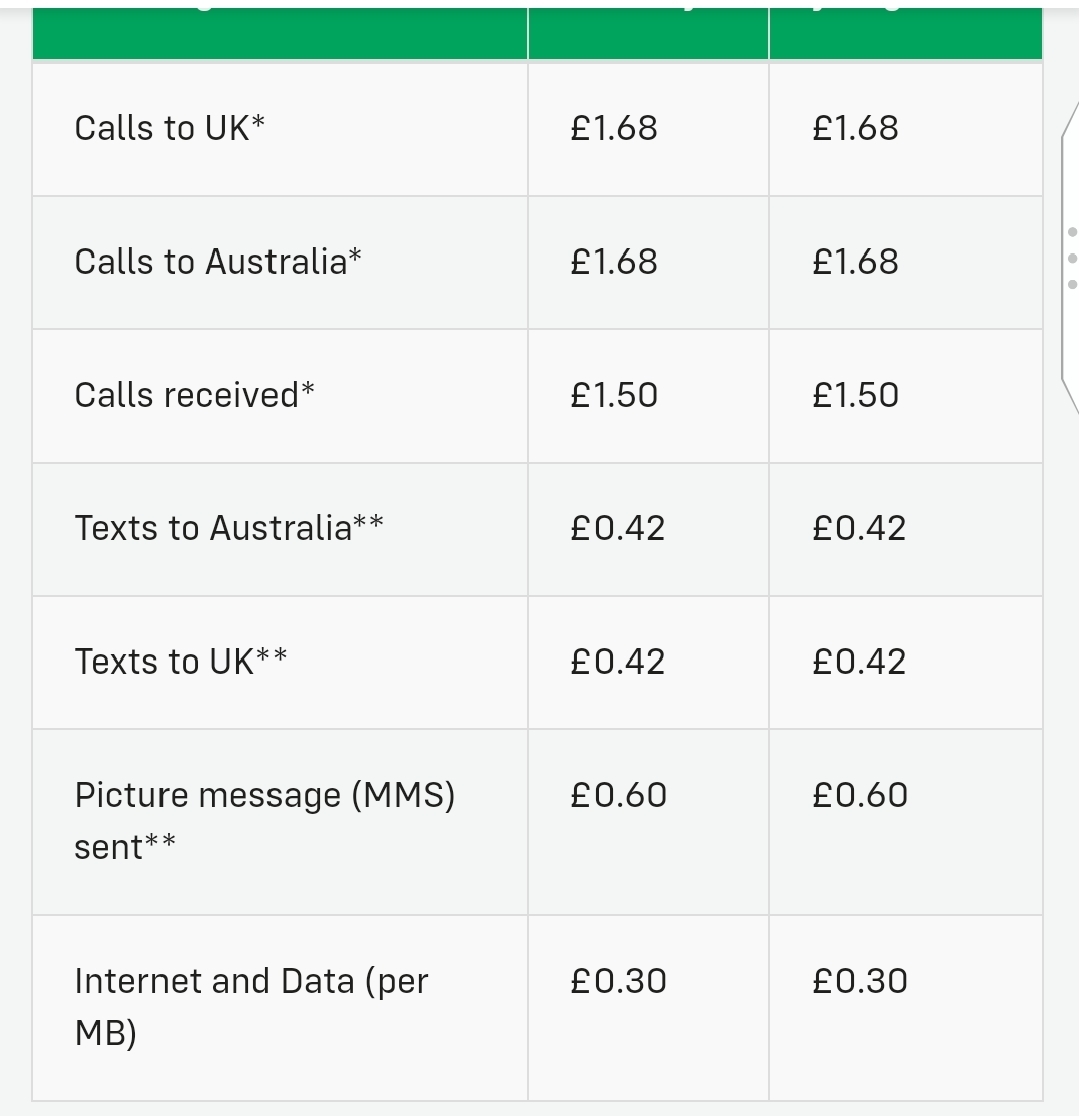Viewport: 1080px width, 1116px height.
Task: Click "Picture message (MMS) sent**" label
Action: coord(264,821)
